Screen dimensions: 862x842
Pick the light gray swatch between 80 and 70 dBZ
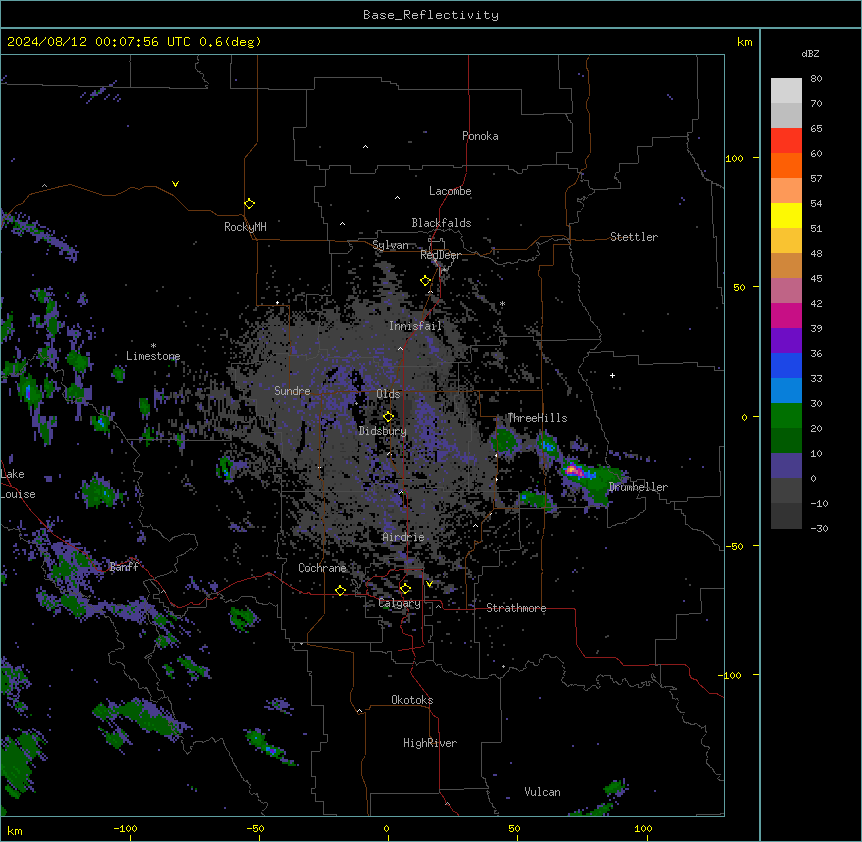coord(786,91)
